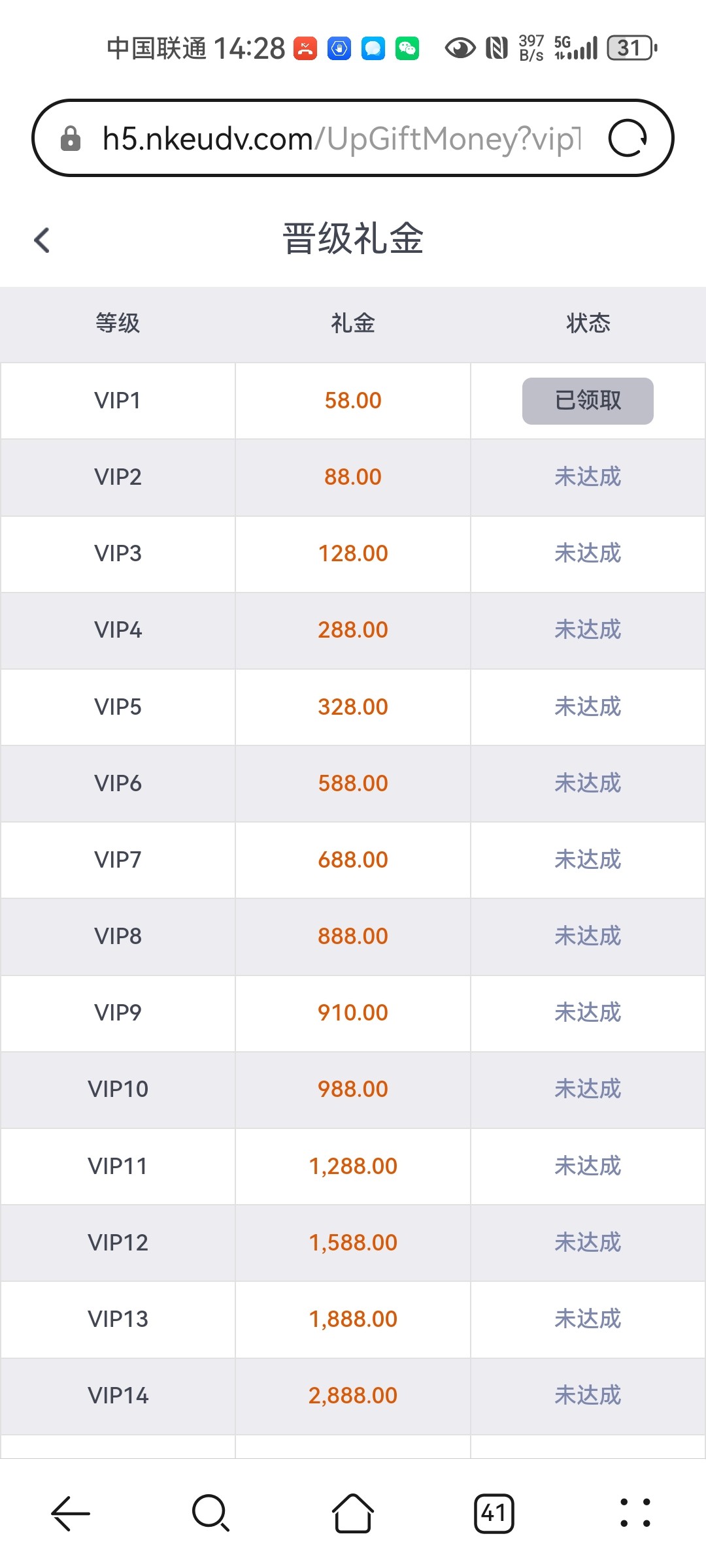
Task: Tap the 1,288.00 gift amount for VIP11
Action: click(x=353, y=1166)
